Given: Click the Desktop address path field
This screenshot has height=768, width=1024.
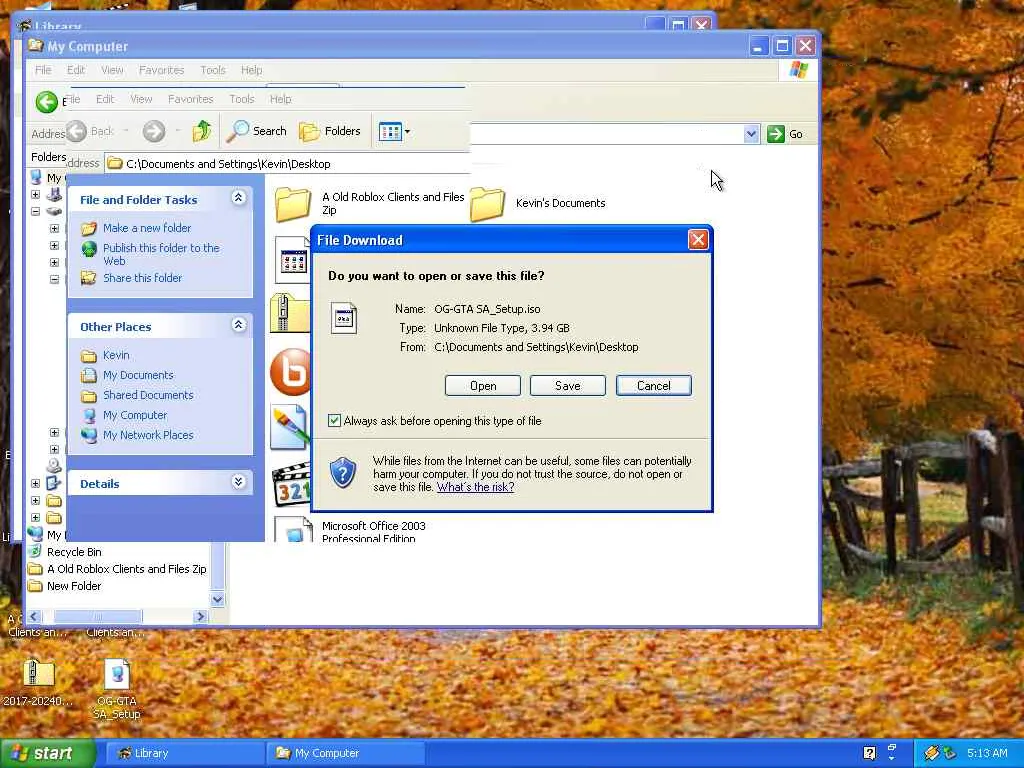Looking at the screenshot, I should [287, 164].
